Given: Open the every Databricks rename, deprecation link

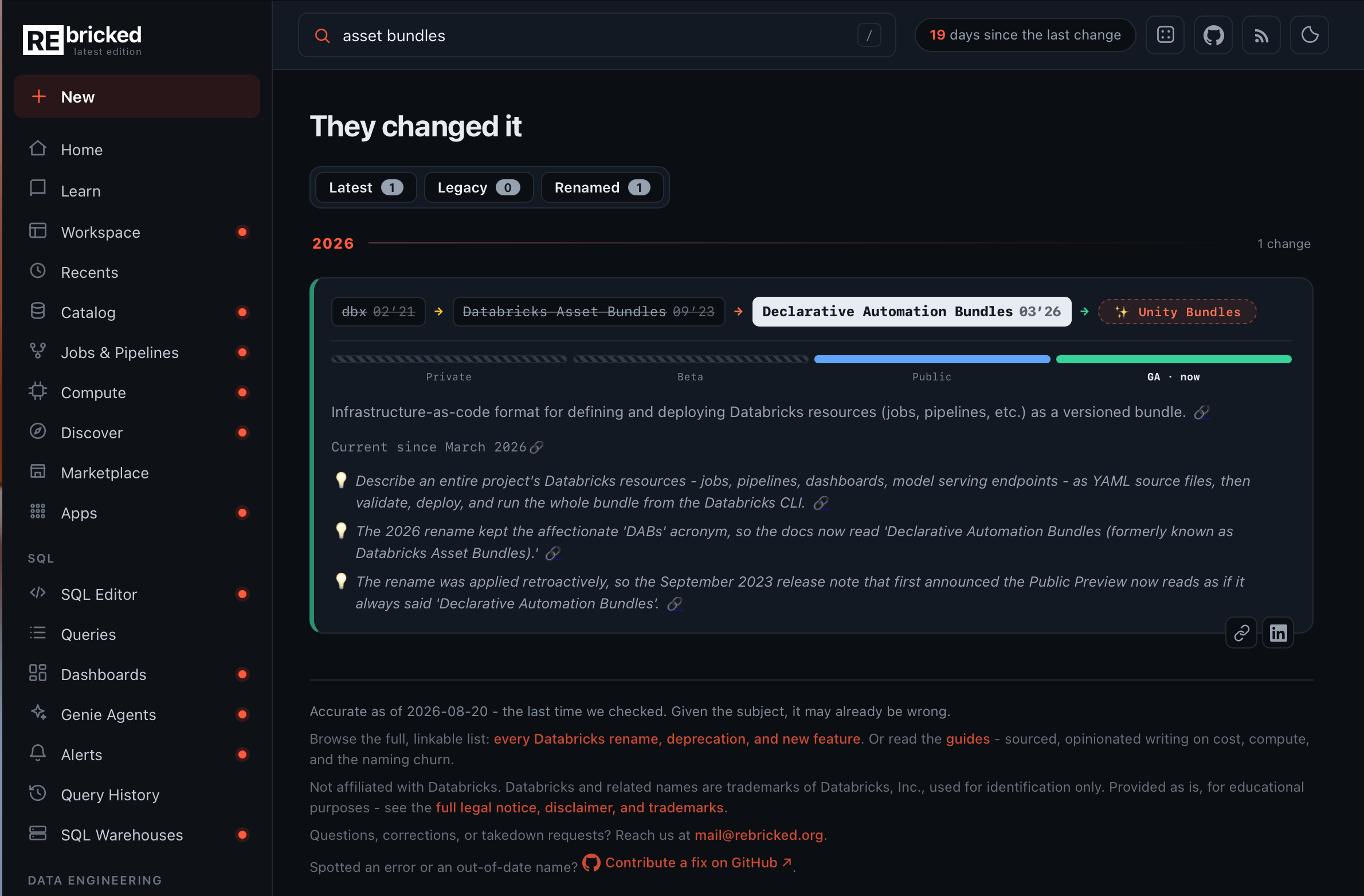Looking at the screenshot, I should [677, 739].
